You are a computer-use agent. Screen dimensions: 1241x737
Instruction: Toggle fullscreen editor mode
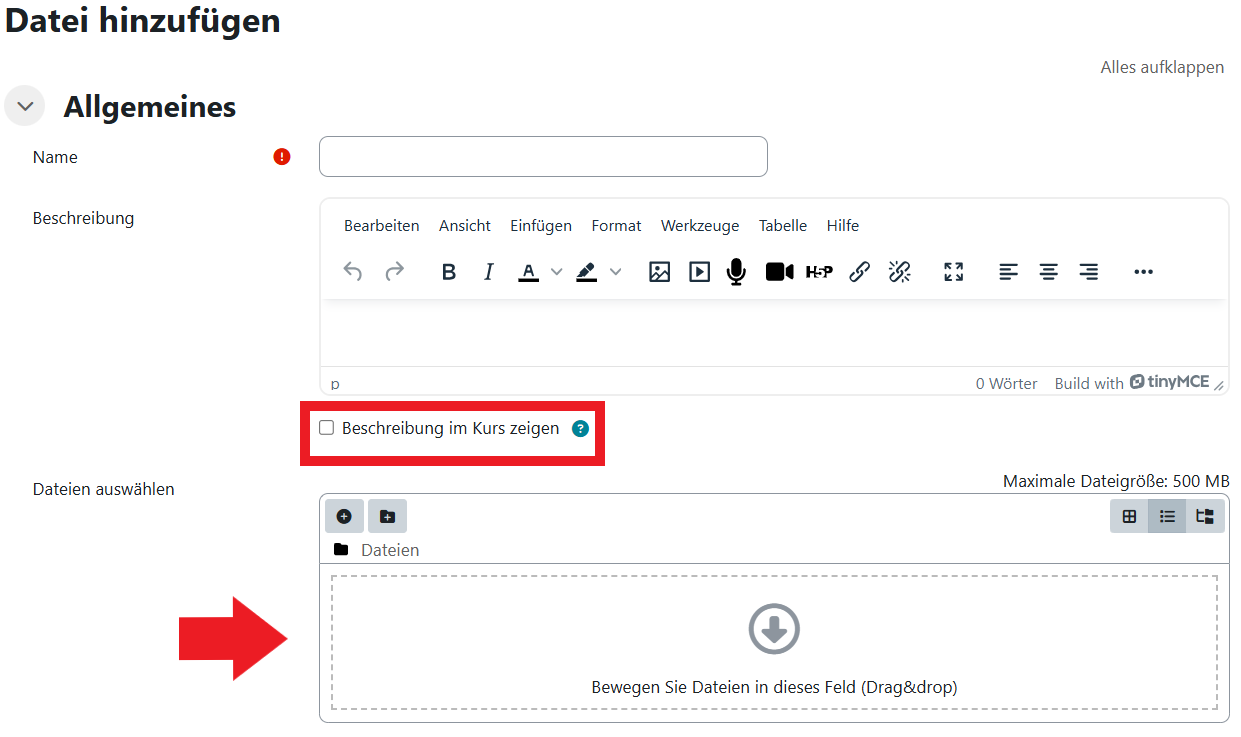click(x=954, y=272)
